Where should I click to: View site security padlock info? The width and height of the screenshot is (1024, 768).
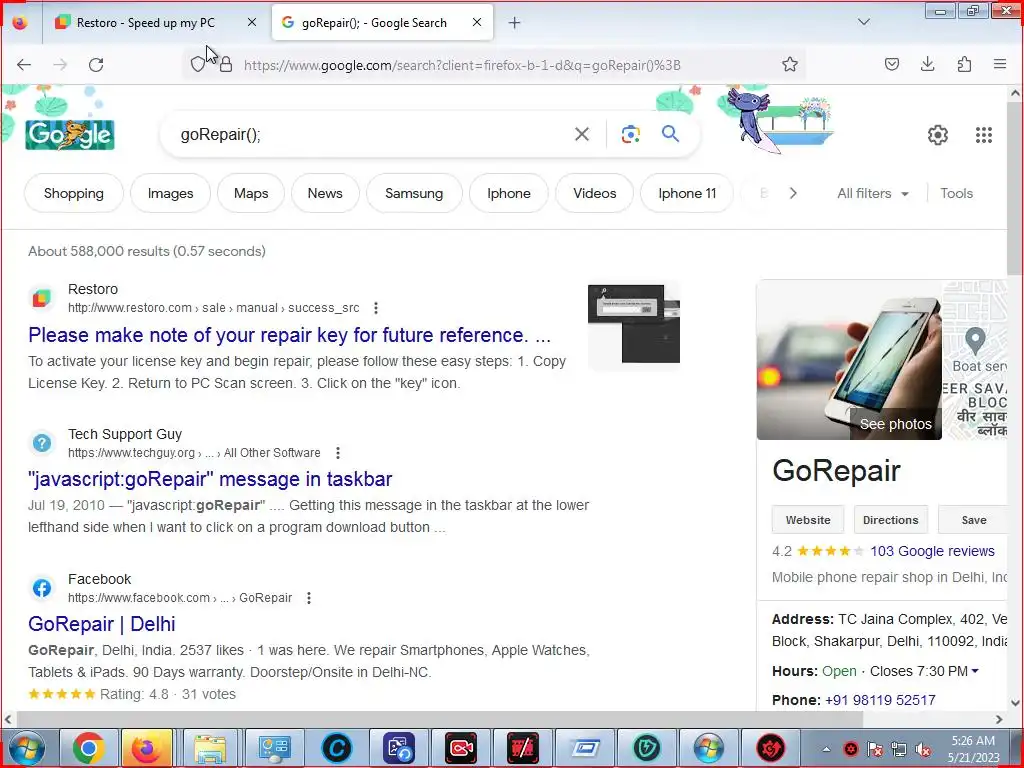click(226, 65)
